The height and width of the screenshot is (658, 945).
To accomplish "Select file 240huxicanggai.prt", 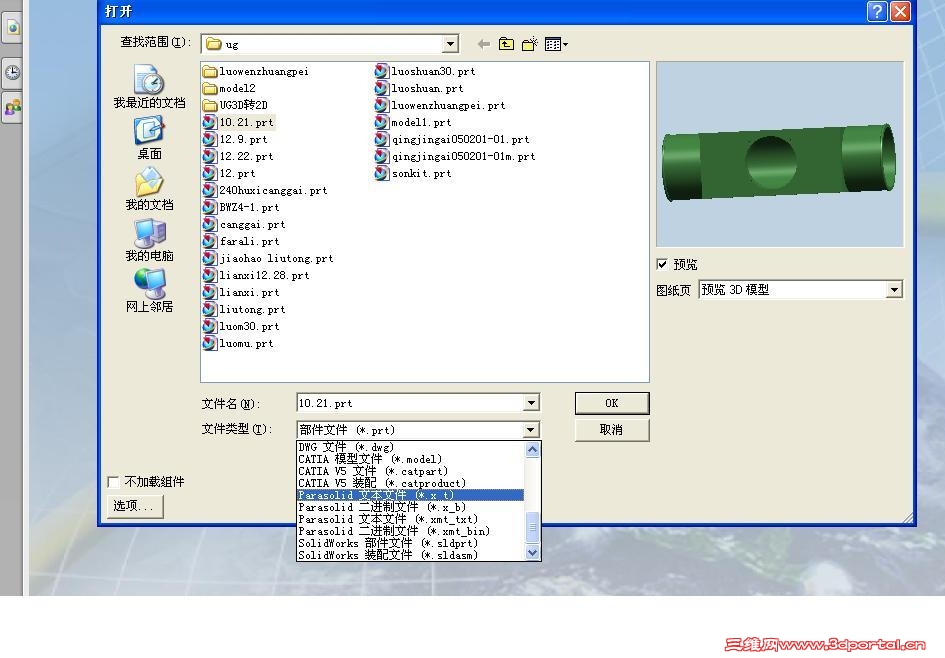I will (266, 190).
